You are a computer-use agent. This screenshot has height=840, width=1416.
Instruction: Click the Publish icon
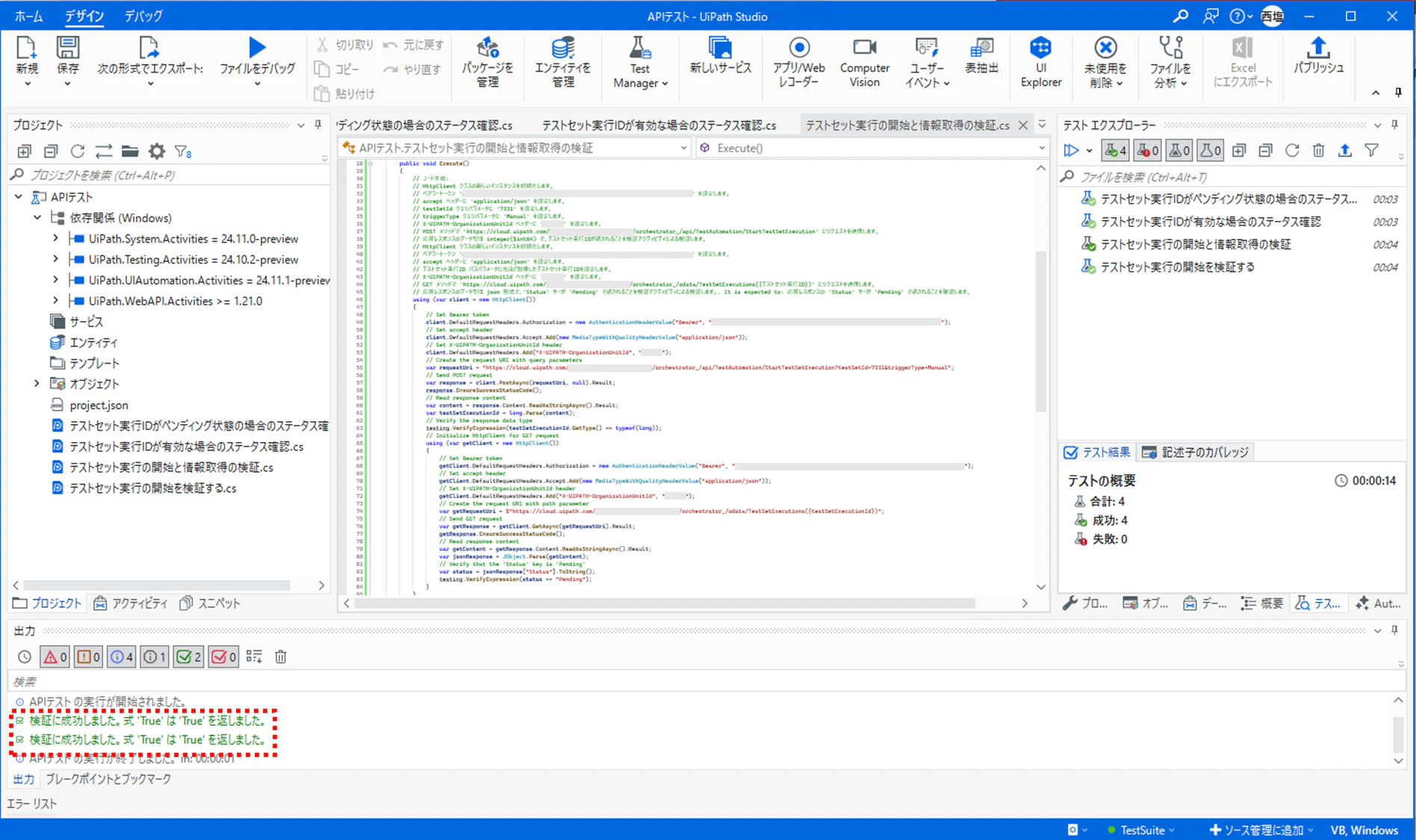pyautogui.click(x=1318, y=48)
